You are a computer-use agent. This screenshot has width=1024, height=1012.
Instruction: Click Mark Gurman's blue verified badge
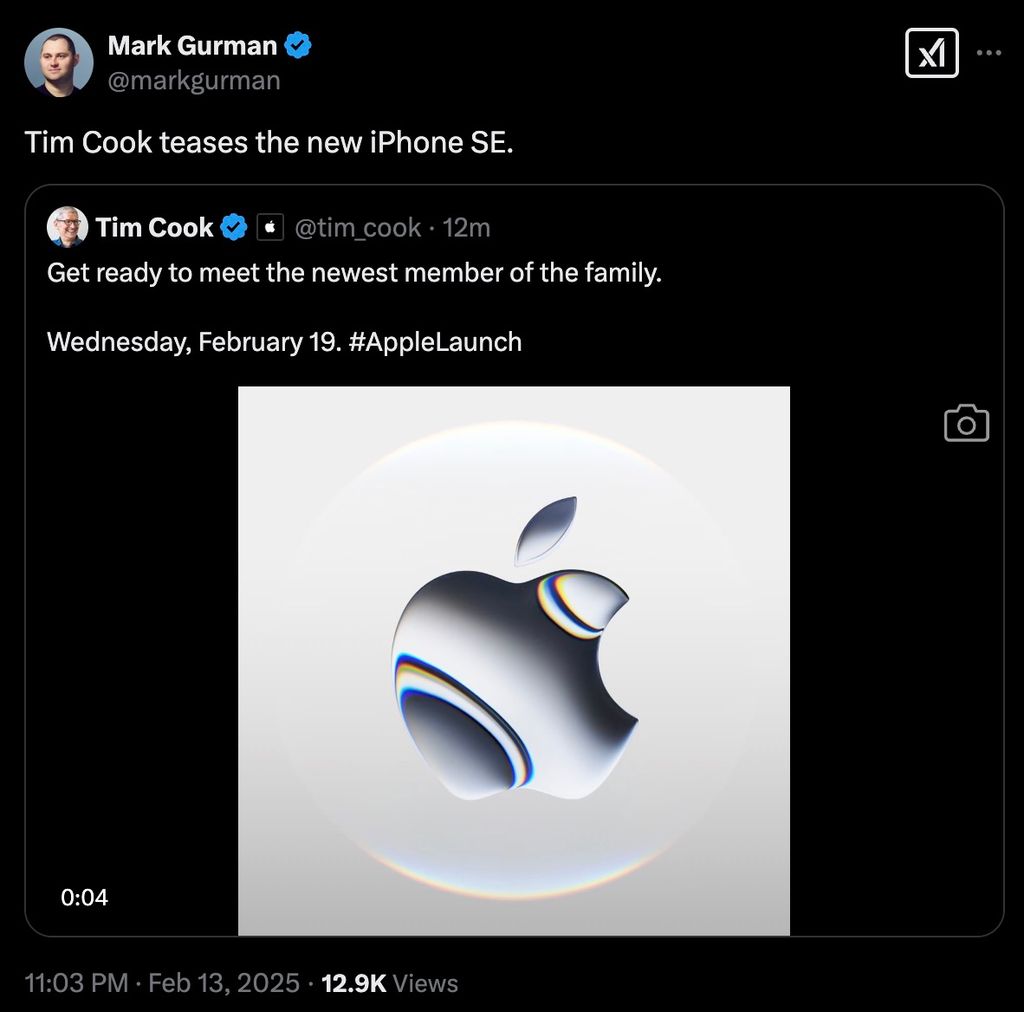click(298, 45)
